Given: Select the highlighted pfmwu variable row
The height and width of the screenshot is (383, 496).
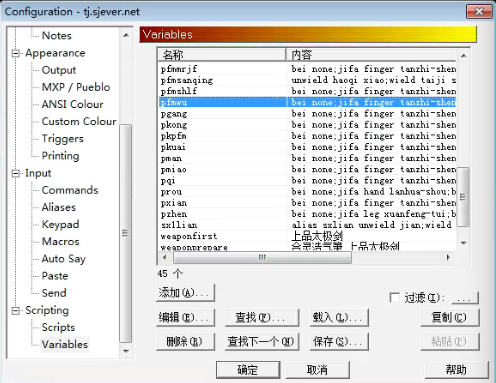Looking at the screenshot, I should (307, 102).
